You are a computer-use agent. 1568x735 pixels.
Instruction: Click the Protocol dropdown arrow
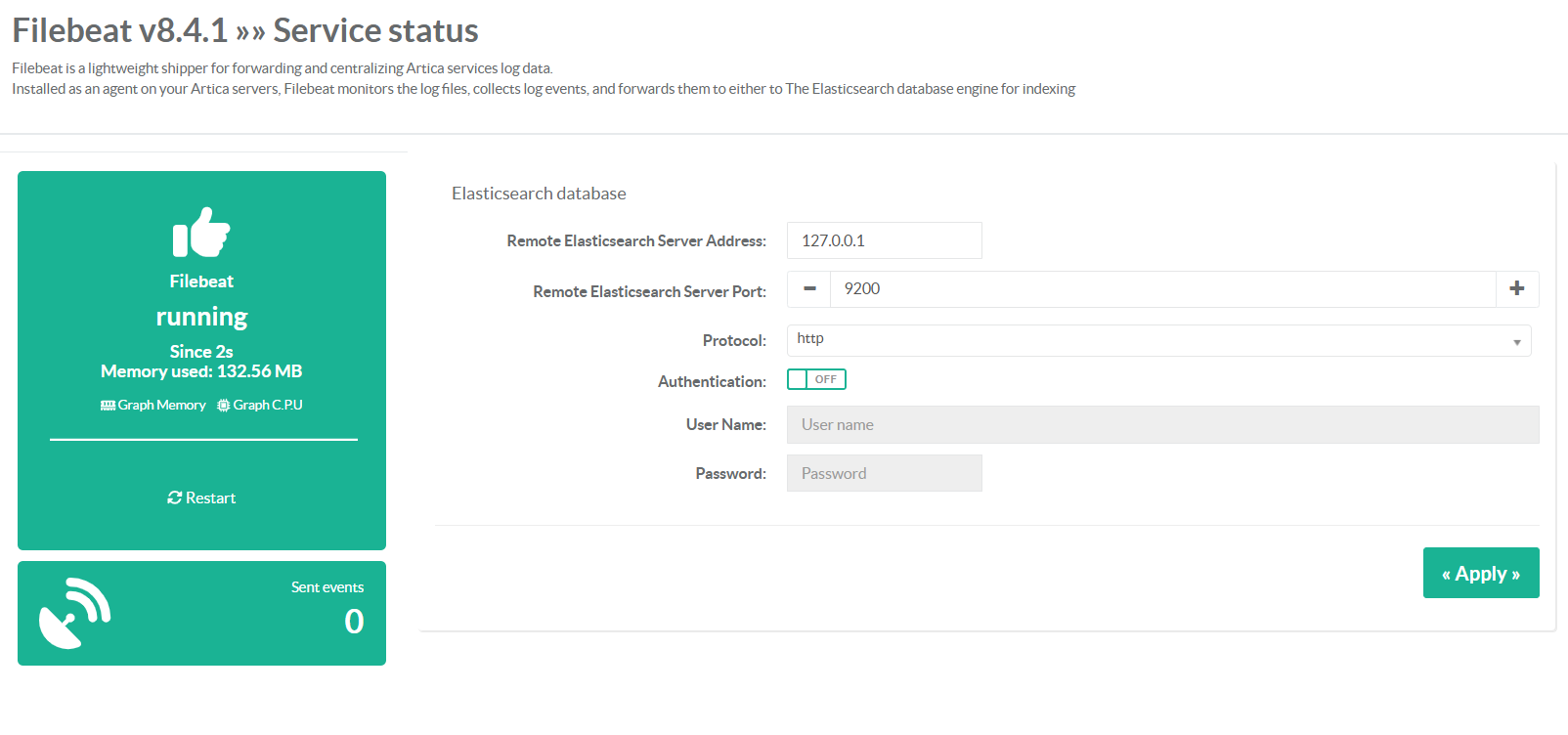(1516, 342)
